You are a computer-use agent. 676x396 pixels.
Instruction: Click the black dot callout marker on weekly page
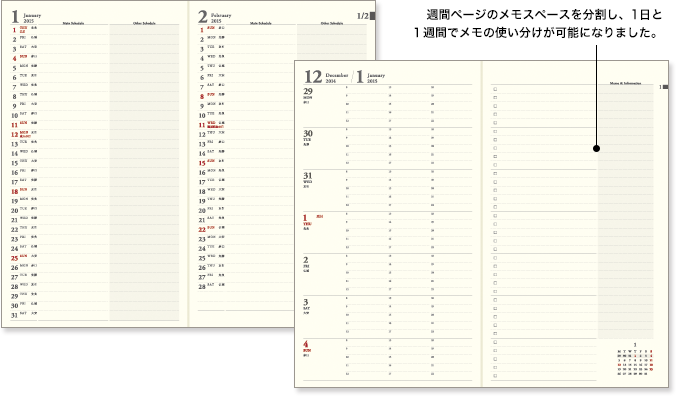click(596, 148)
